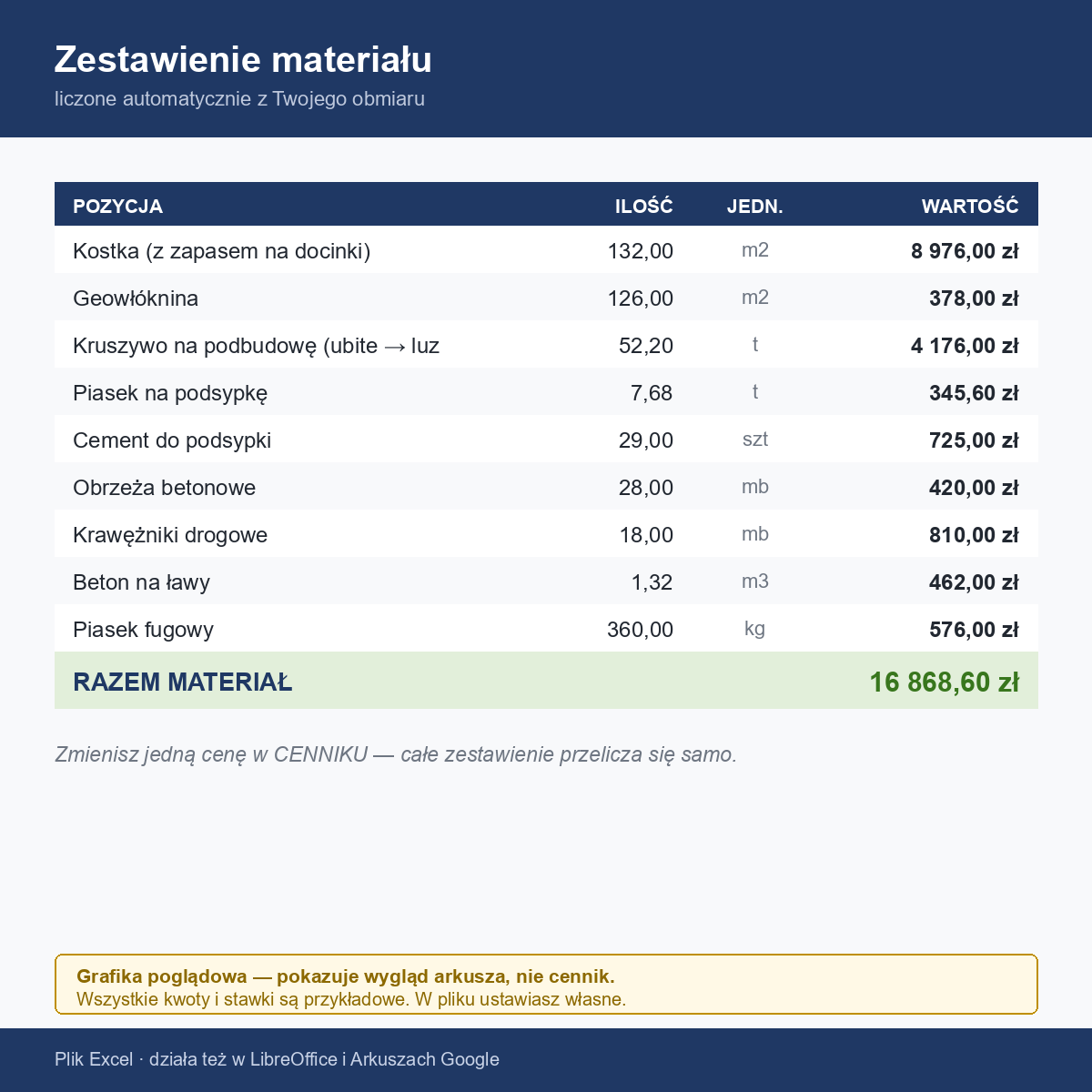The width and height of the screenshot is (1092, 1092).
Task: Click the Kruszywo na podbudowę row
Action: pyautogui.click(x=546, y=345)
